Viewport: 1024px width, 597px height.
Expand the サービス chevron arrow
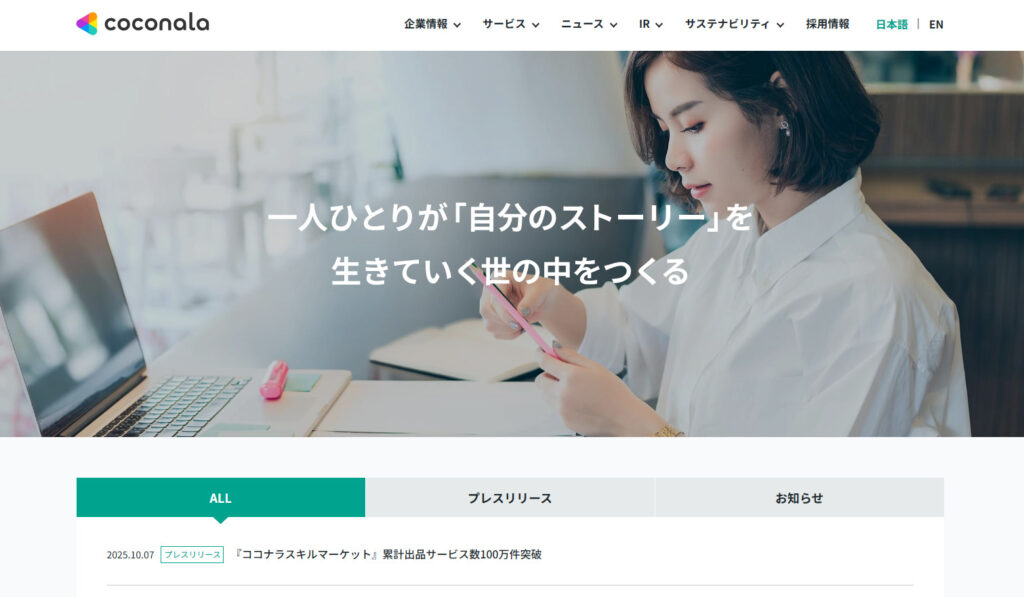536,25
